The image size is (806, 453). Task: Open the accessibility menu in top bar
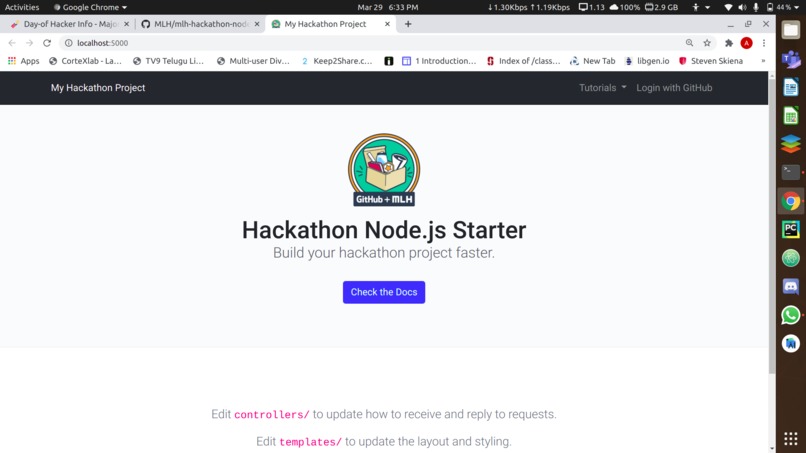700,7
